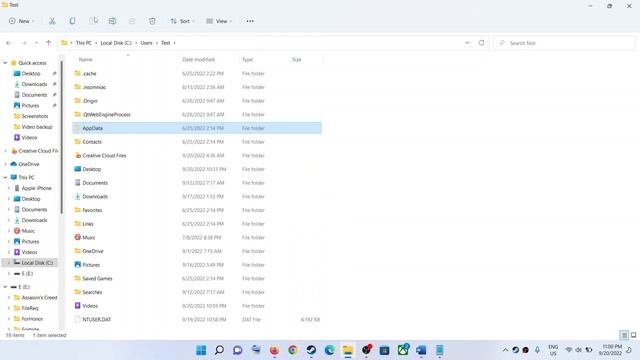Refresh the current folder view

(482, 43)
